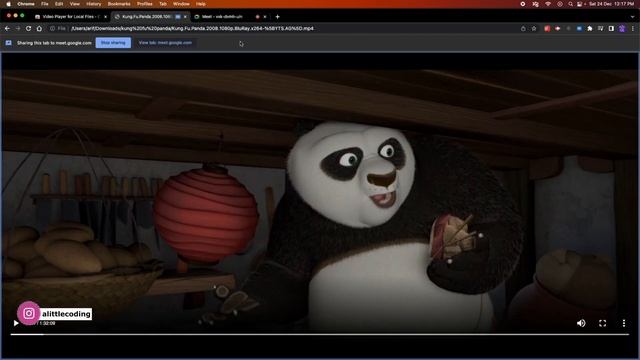Open the View menu

point(74,4)
